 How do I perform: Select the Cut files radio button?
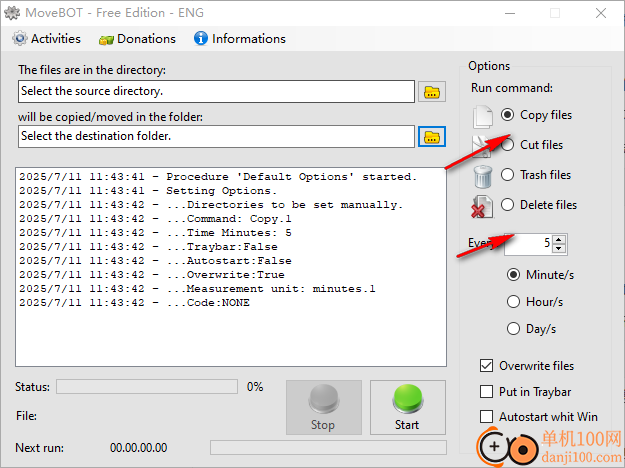[507, 145]
